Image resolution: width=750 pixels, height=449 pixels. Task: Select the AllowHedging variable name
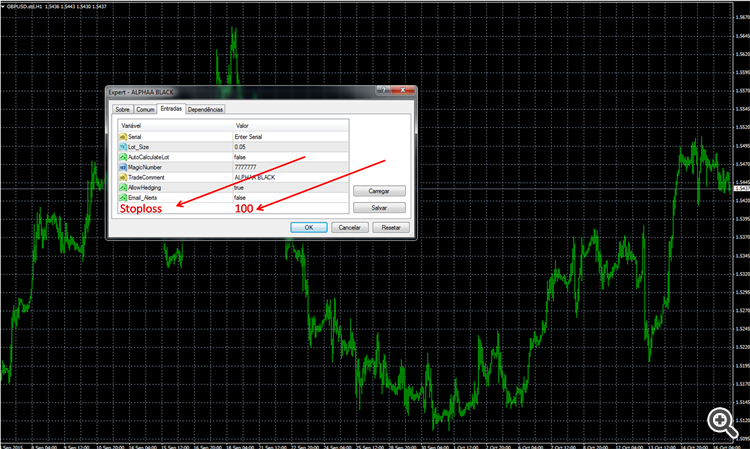click(144, 187)
